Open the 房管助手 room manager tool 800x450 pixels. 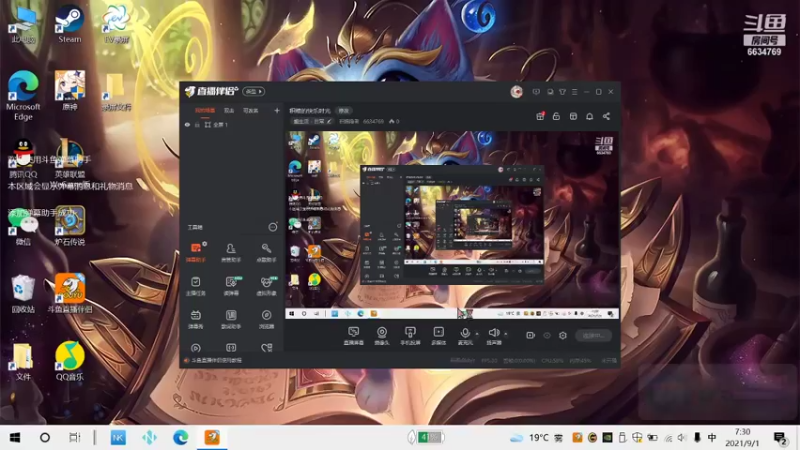[231, 252]
